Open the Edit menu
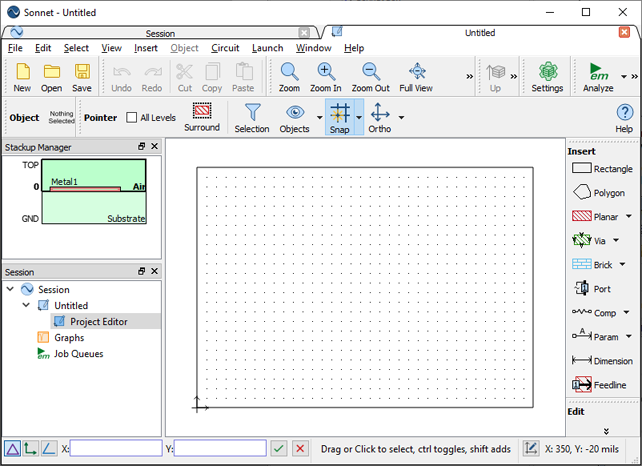642x466 pixels. tap(43, 48)
